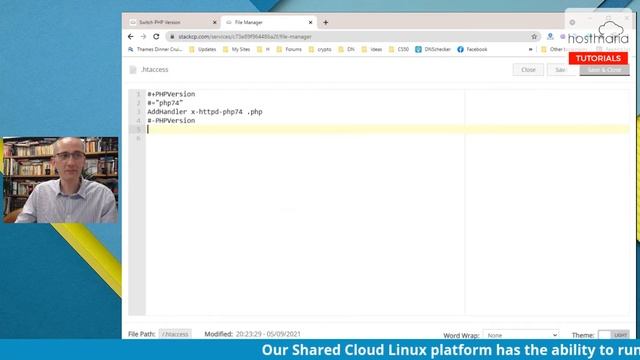The width and height of the screenshot is (640, 360).
Task: Open the browser profile icon
Action: [550, 37]
